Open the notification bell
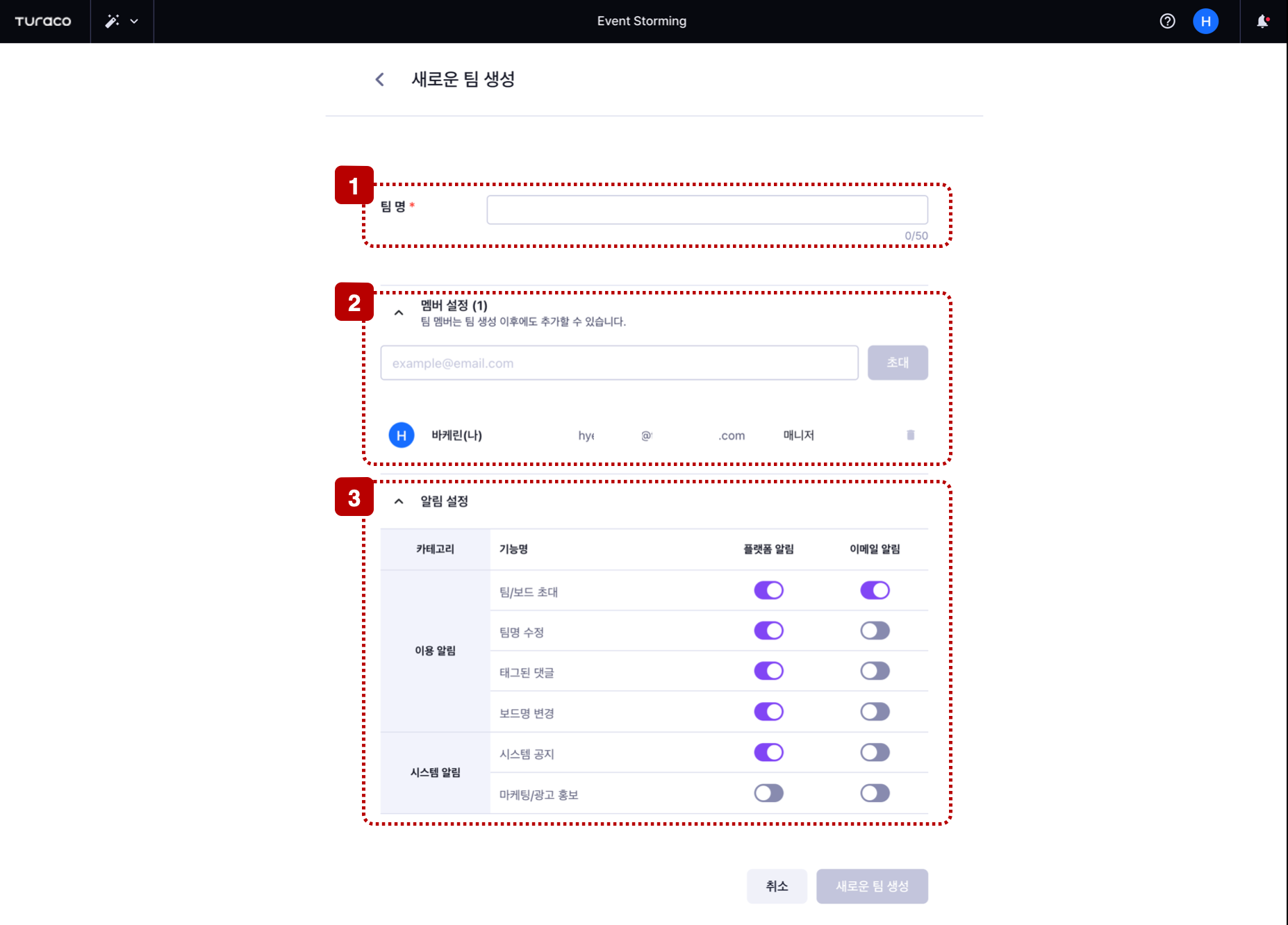1288x925 pixels. coord(1263,21)
